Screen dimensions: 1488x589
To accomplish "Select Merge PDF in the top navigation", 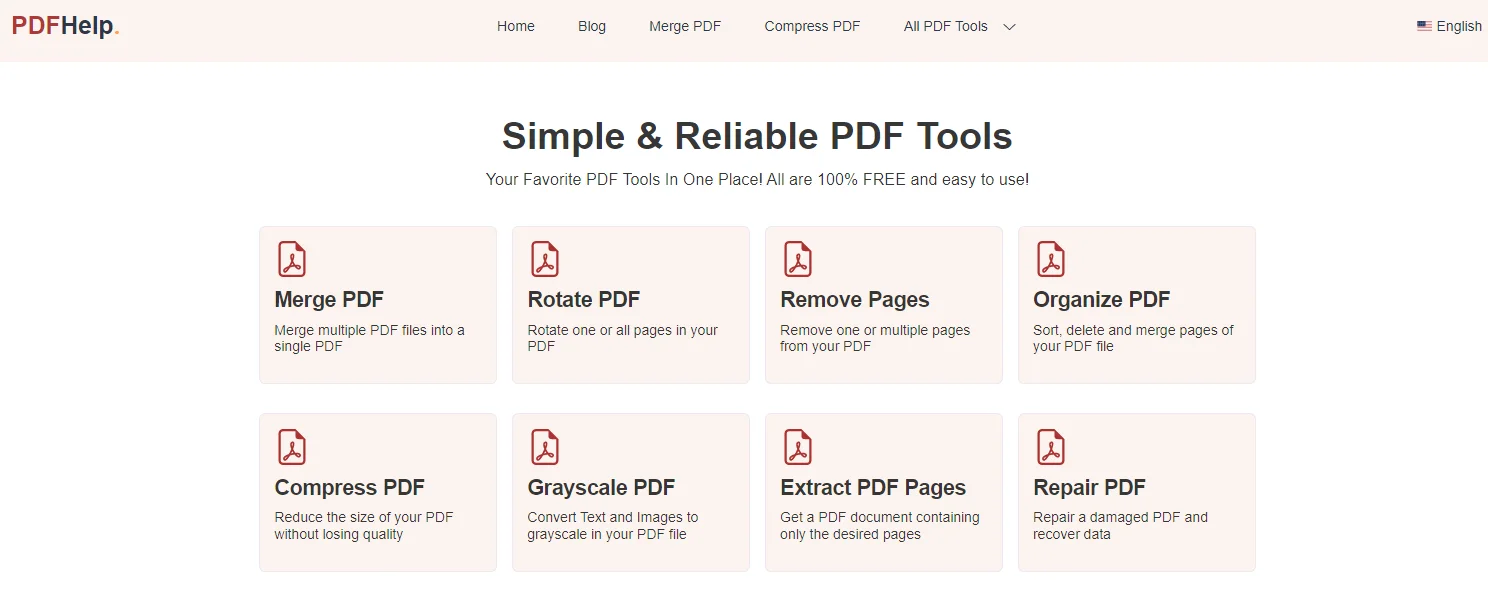I will [x=685, y=26].
